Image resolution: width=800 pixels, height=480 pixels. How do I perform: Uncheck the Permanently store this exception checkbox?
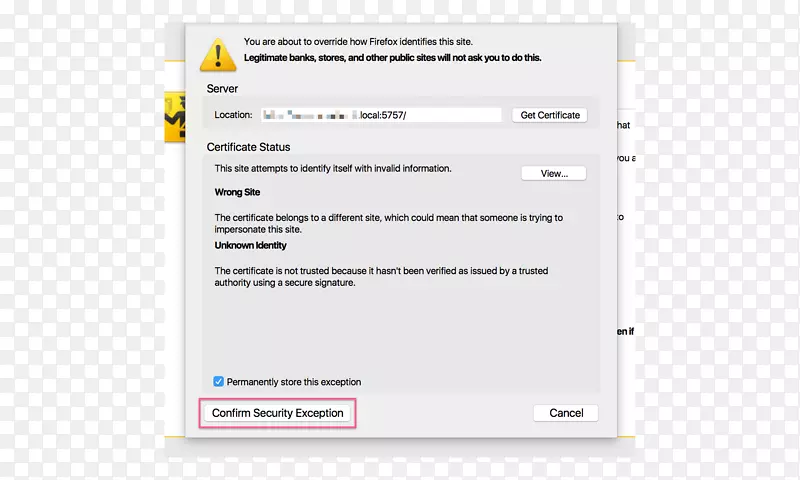coord(218,382)
